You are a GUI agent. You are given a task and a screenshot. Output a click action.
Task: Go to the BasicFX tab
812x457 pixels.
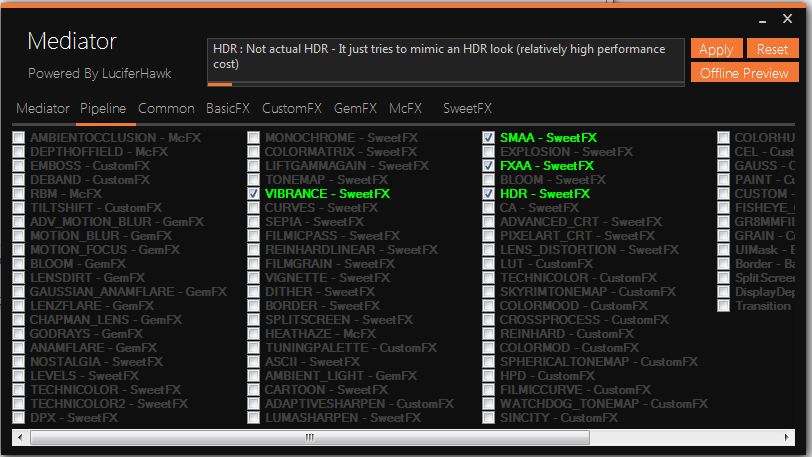pyautogui.click(x=228, y=108)
